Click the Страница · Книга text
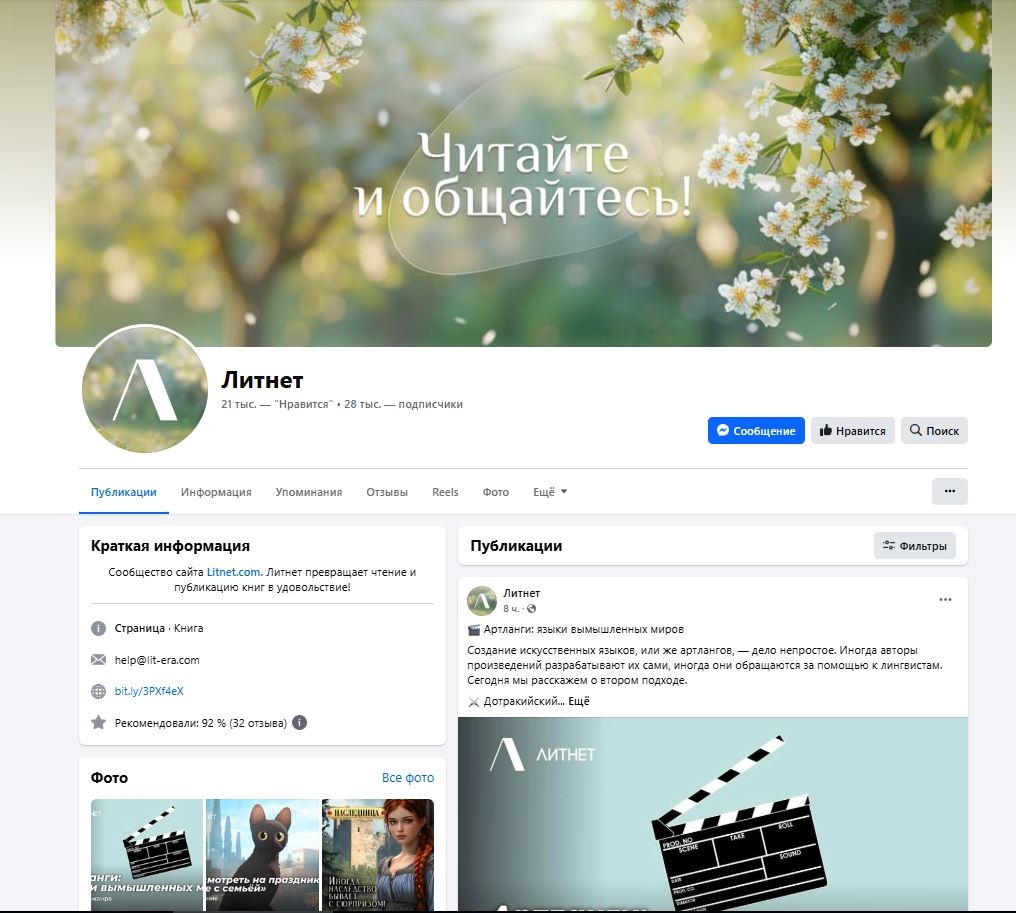1016x913 pixels. 159,628
